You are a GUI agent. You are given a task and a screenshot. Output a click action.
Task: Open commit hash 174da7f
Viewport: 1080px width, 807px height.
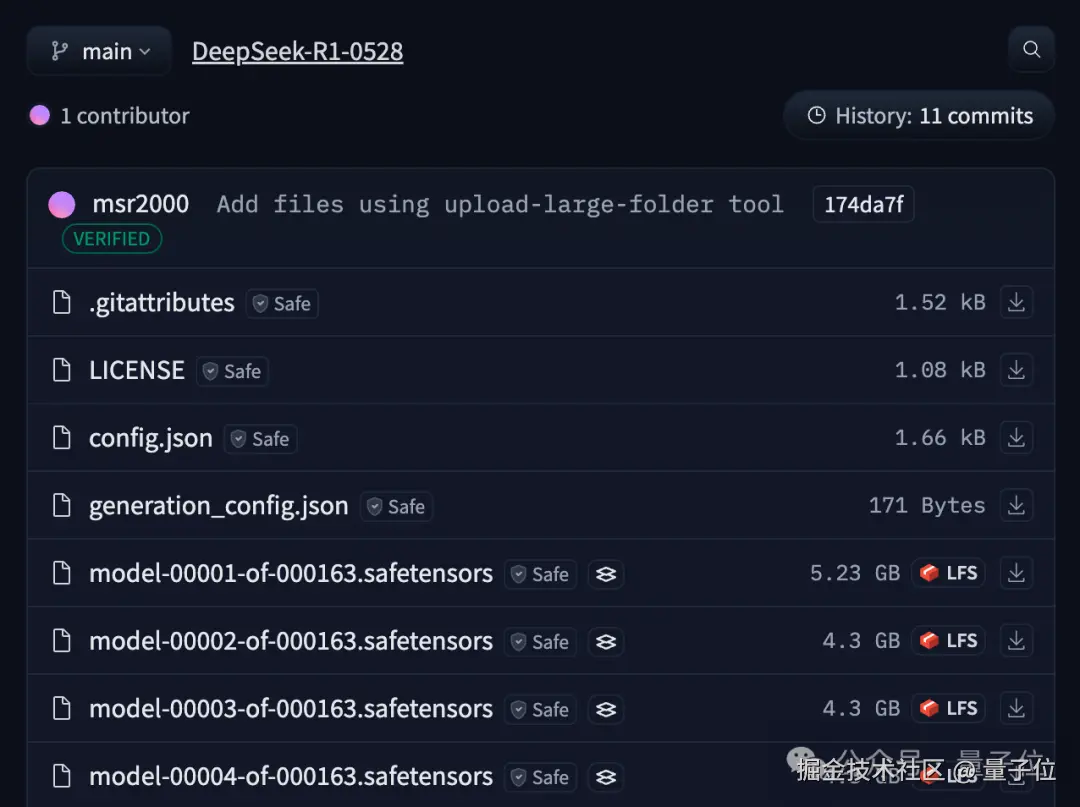click(864, 205)
